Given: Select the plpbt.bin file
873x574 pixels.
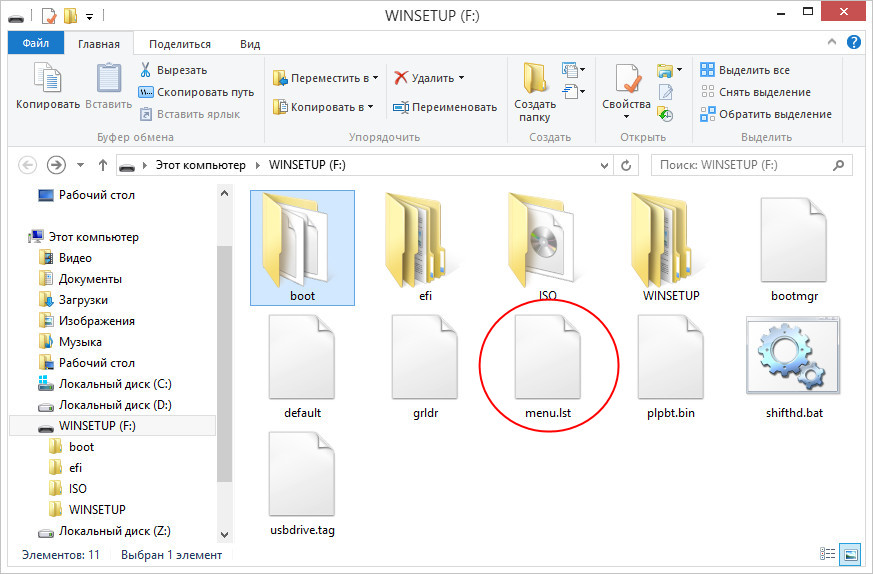Looking at the screenshot, I should (x=671, y=366).
